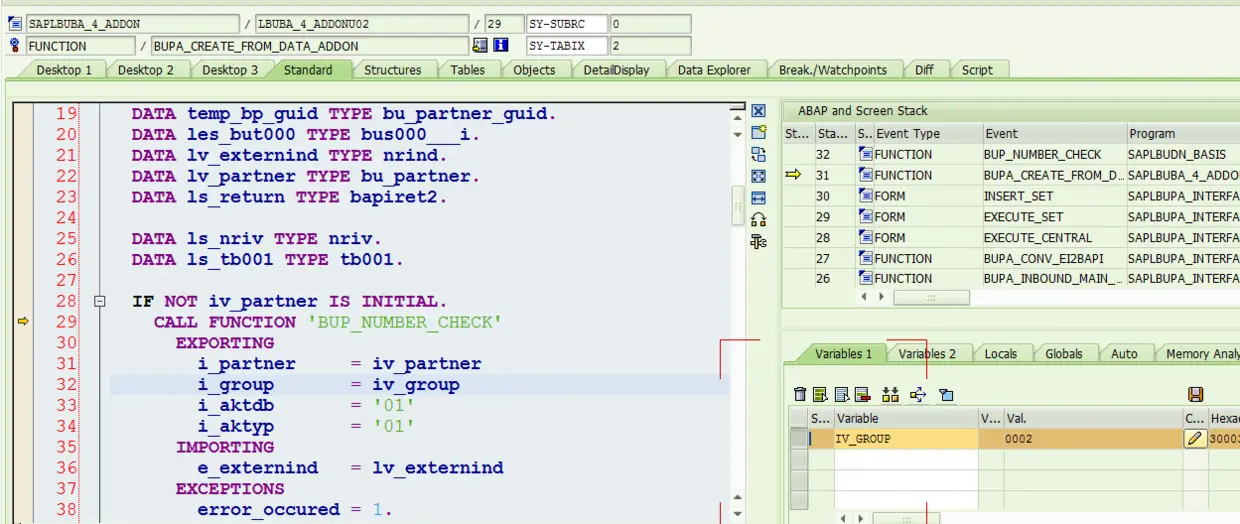Click the New Tool icon beside the editor
The width and height of the screenshot is (1240, 524).
click(758, 132)
